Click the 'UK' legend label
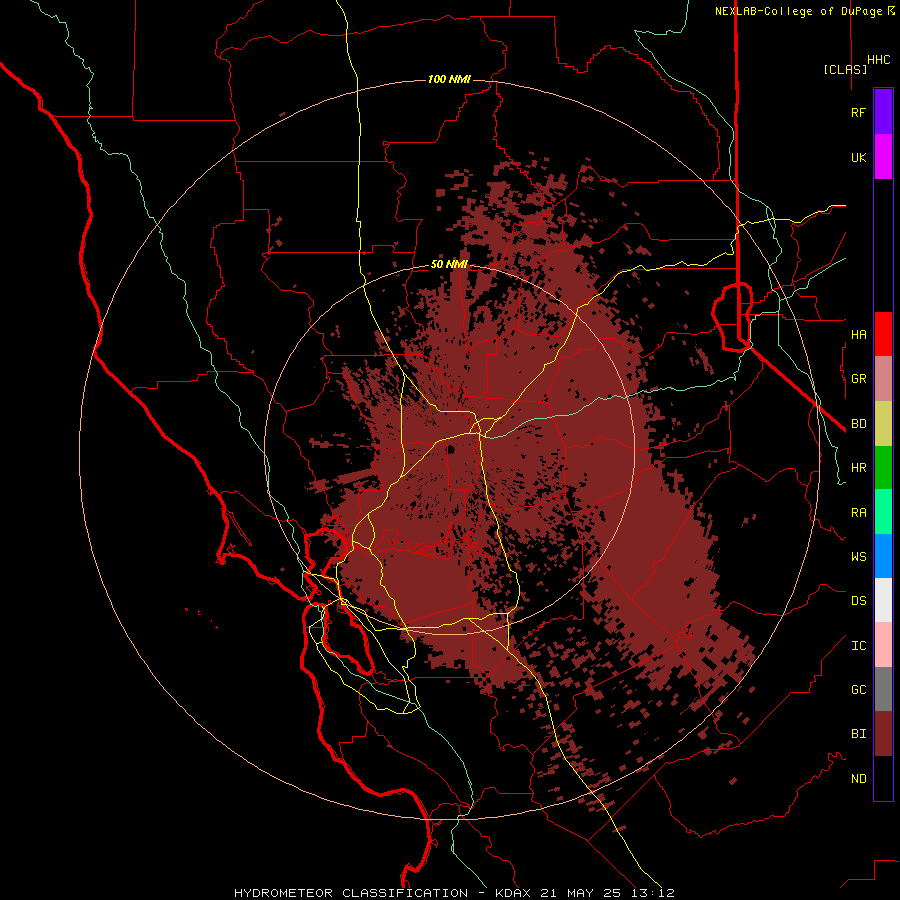Screen dimensions: 900x900 (x=859, y=157)
